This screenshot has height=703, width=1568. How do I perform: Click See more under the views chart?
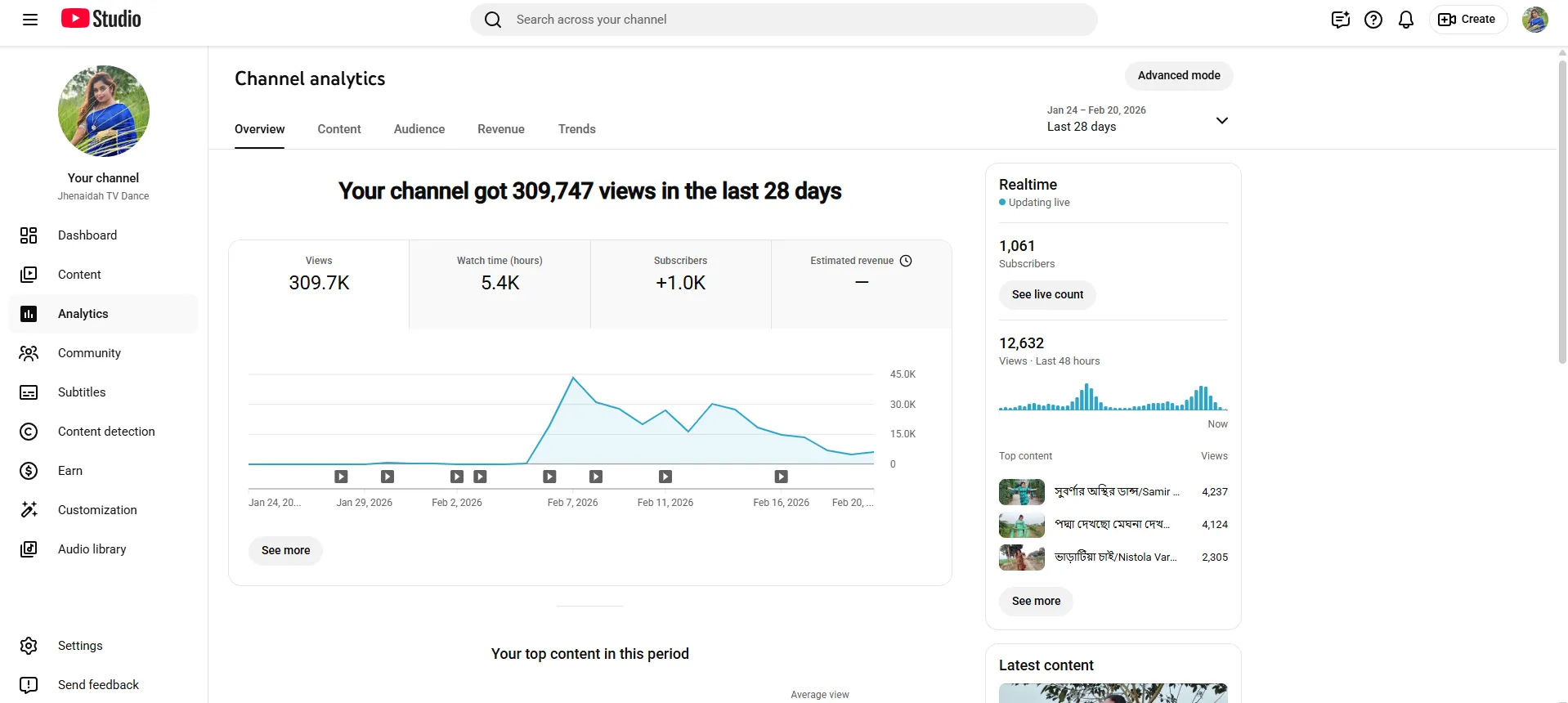point(285,550)
